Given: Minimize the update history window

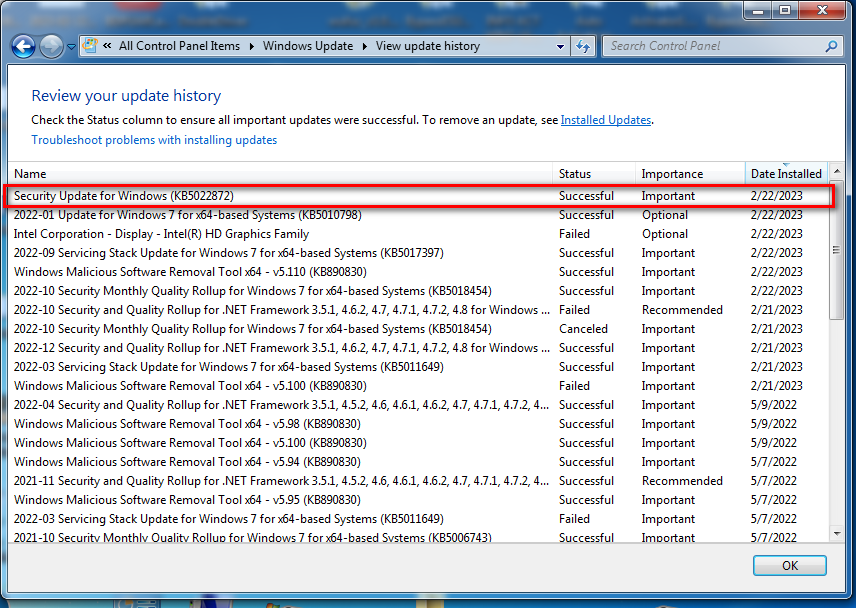Looking at the screenshot, I should (758, 10).
